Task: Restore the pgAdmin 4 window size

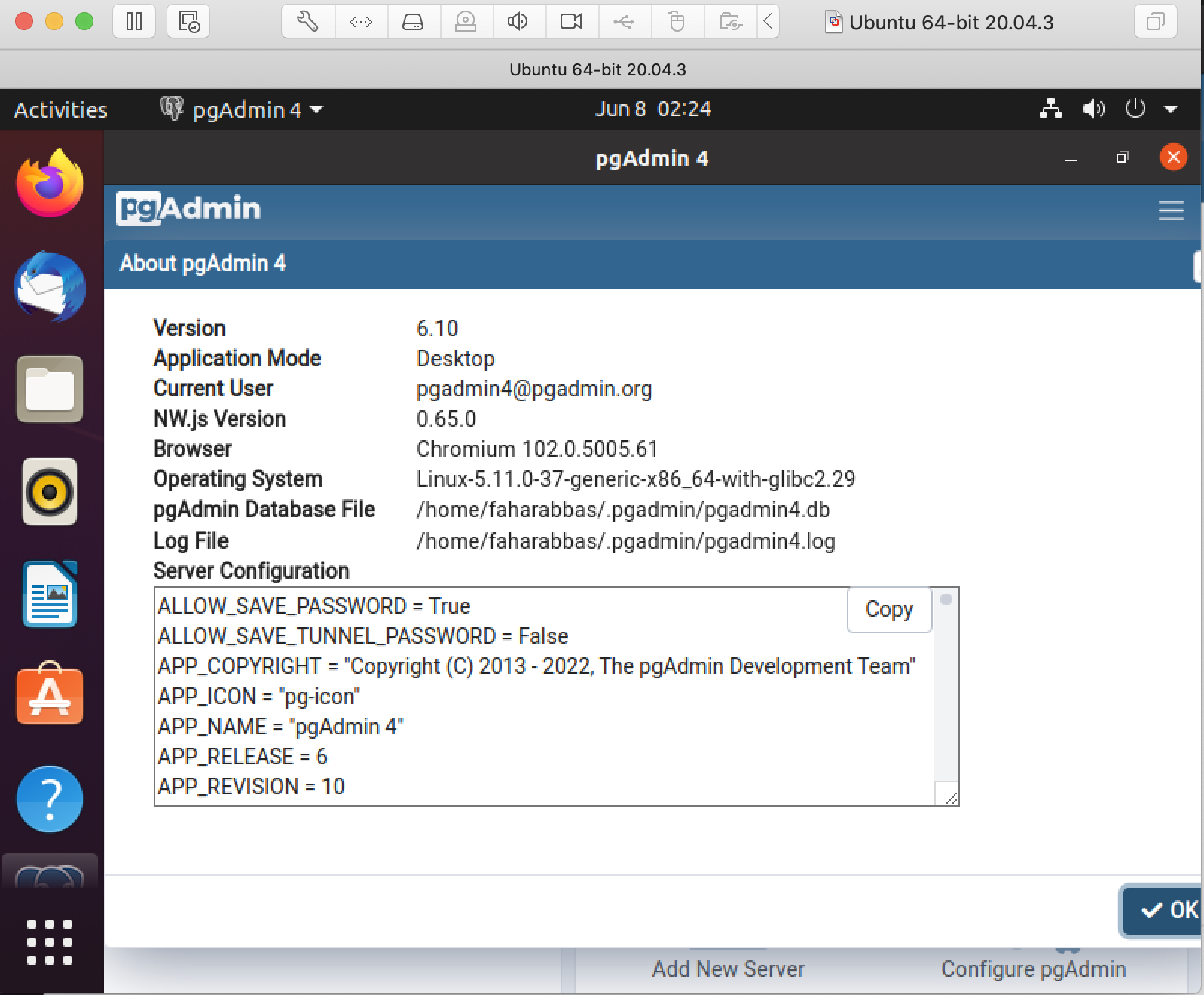Action: pyautogui.click(x=1122, y=158)
